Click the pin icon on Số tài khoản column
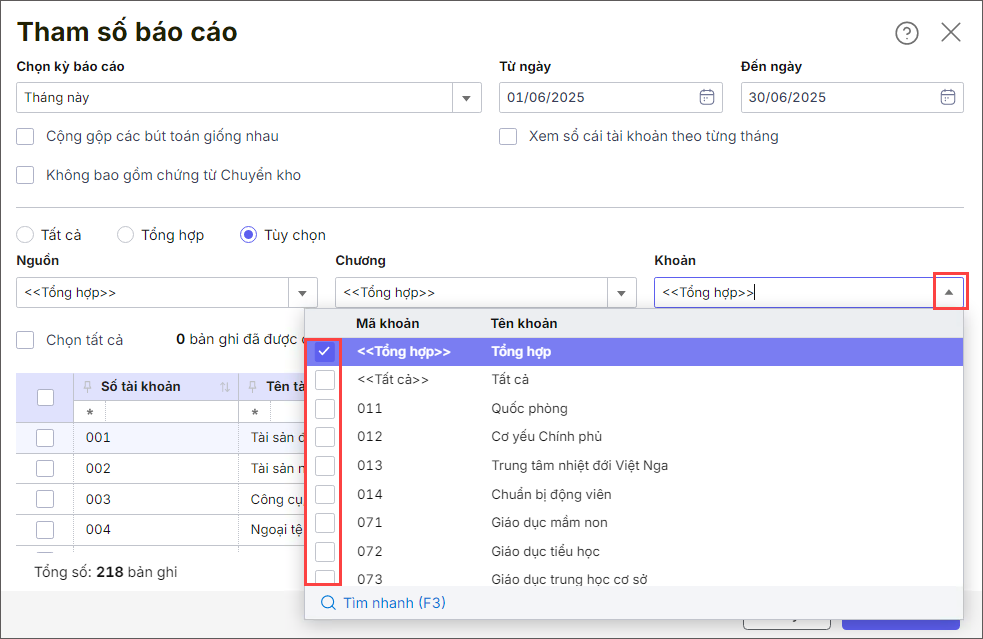 pos(89,386)
